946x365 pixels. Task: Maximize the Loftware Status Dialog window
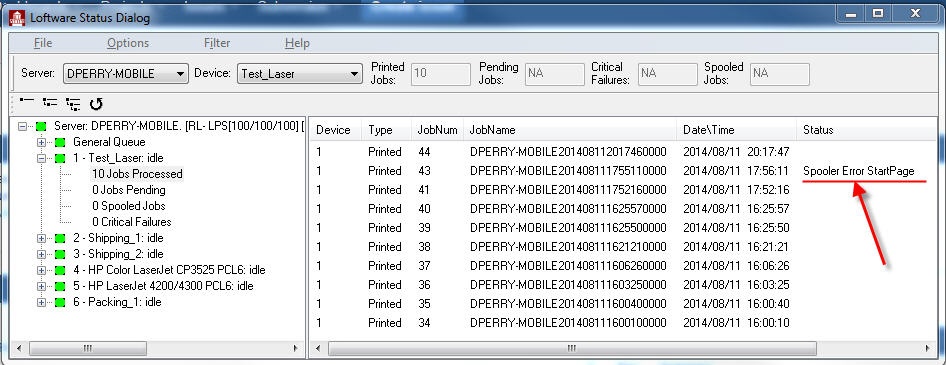878,13
